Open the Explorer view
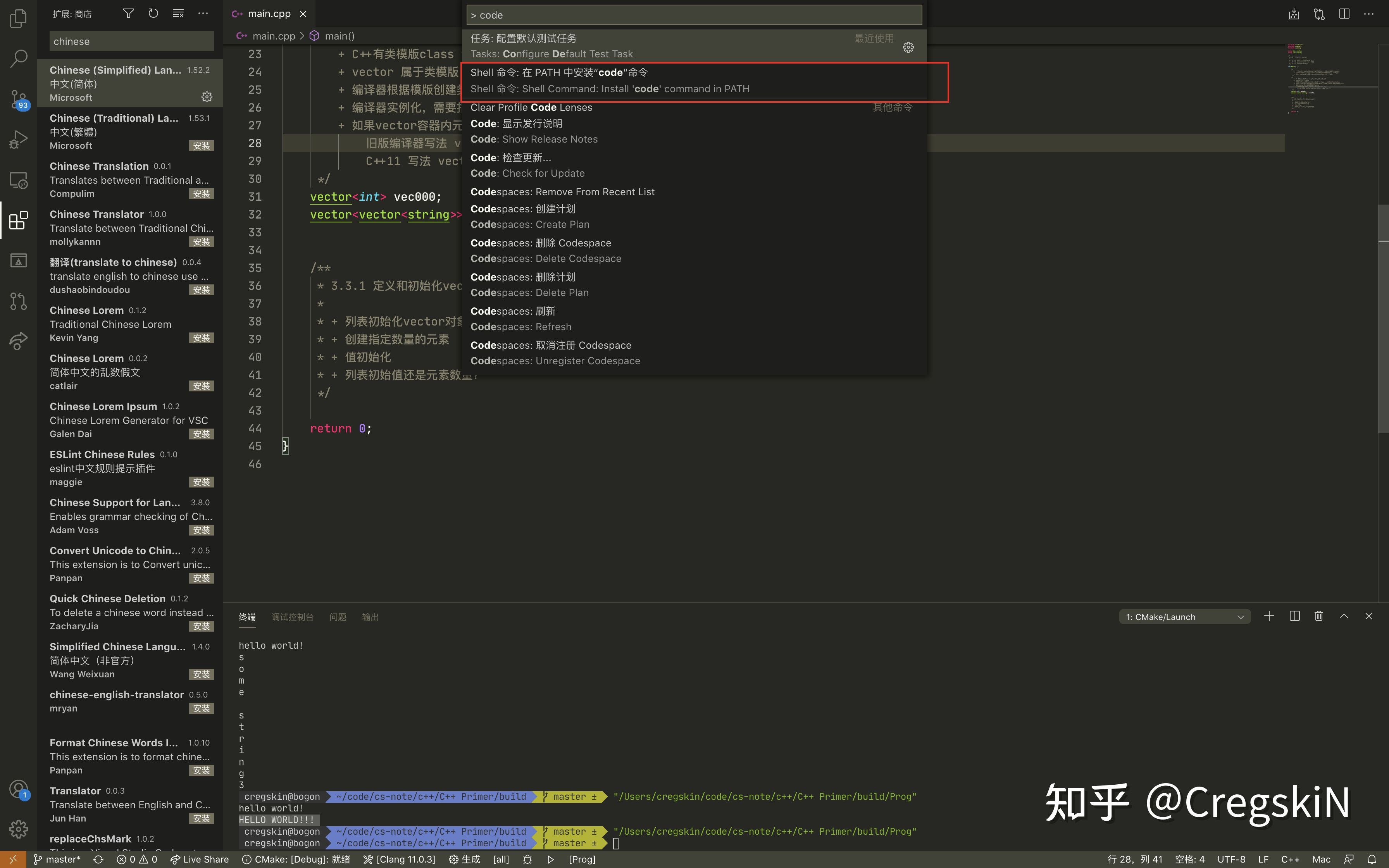 pos(18,18)
